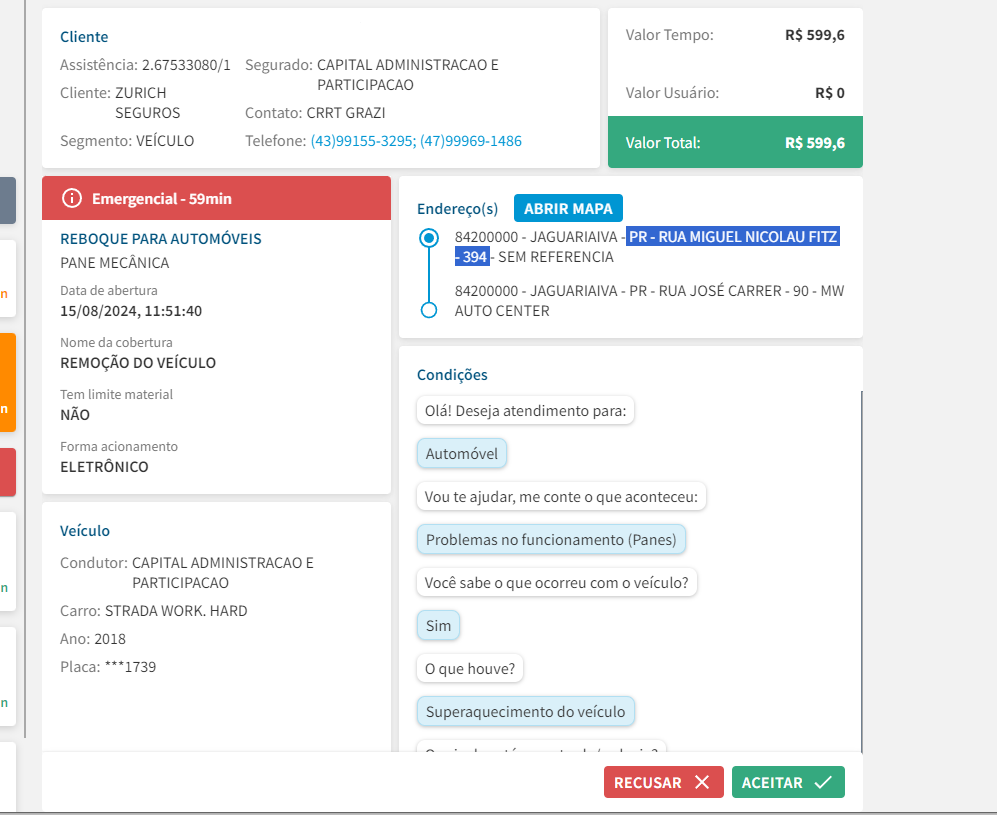The width and height of the screenshot is (997, 815).
Task: Click Olá! Deseja atendimento para: message
Action: coord(525,411)
